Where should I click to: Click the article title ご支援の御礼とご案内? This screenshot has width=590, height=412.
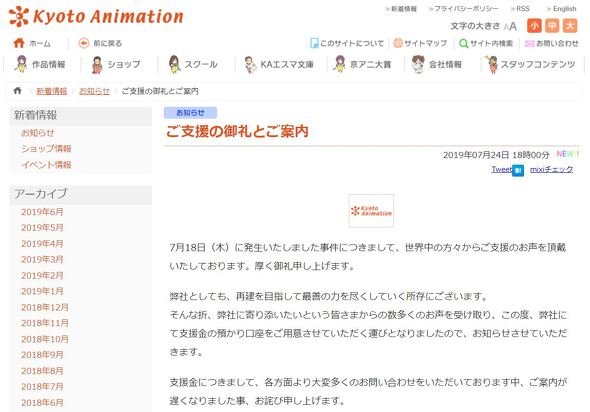[237, 131]
